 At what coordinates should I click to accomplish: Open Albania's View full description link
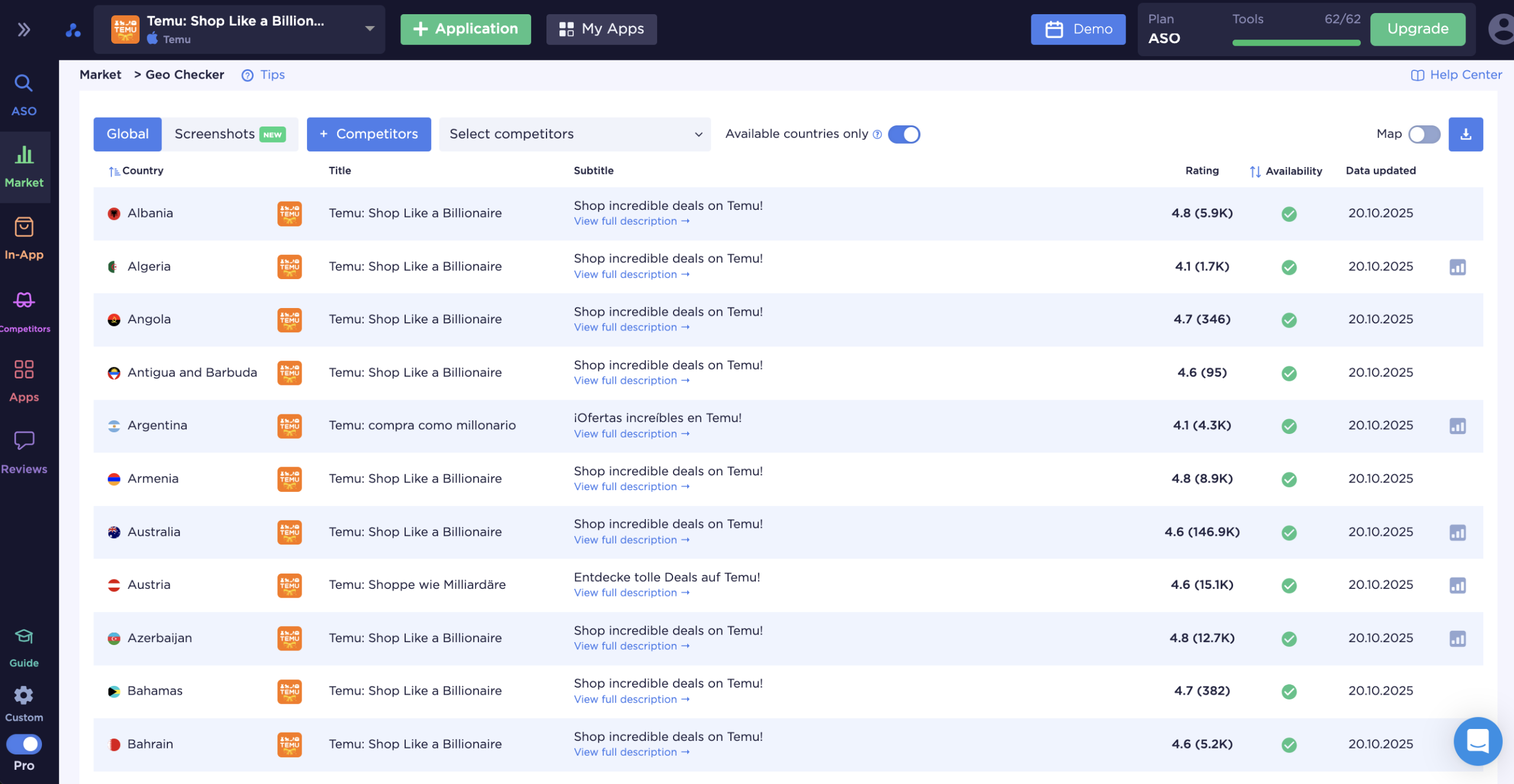click(x=631, y=221)
